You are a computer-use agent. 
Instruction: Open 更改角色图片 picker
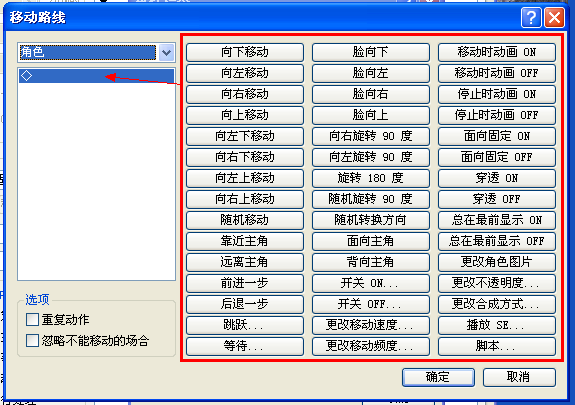(497, 262)
